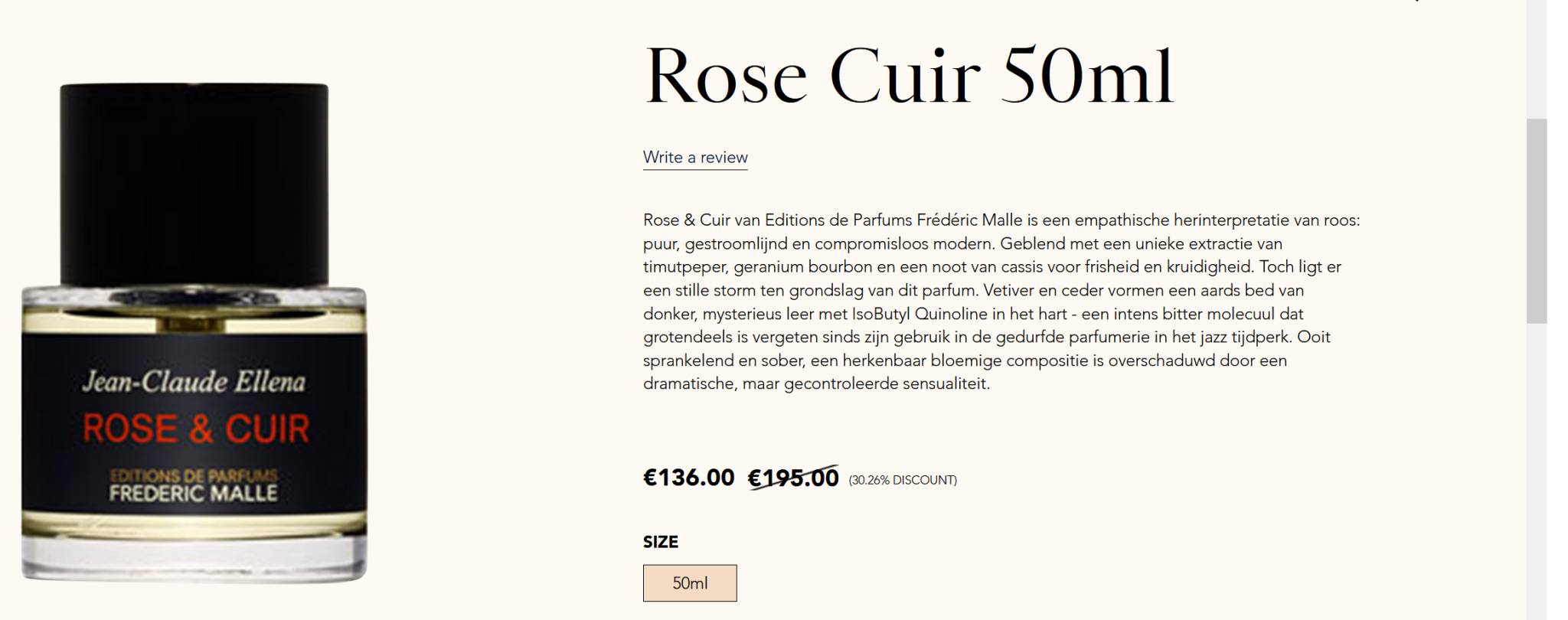Viewport: 1568px width, 620px height.
Task: Click the Rose Cuir 50ml product title
Action: pyautogui.click(x=909, y=77)
